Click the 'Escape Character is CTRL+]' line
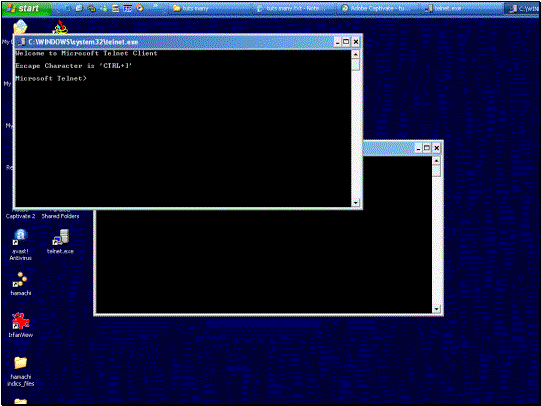The image size is (541, 406). [x=73, y=66]
